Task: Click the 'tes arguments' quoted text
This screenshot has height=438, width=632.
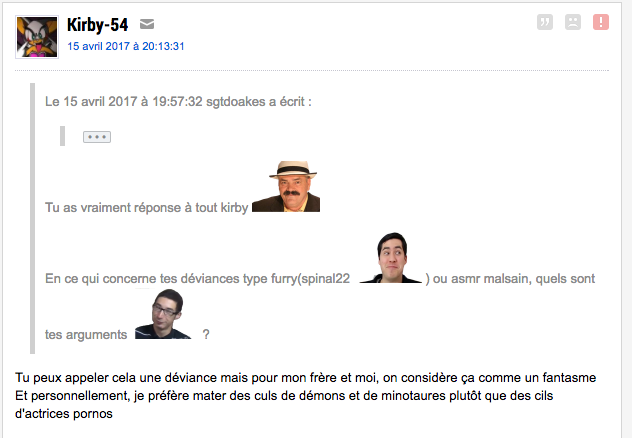Action: 86,334
